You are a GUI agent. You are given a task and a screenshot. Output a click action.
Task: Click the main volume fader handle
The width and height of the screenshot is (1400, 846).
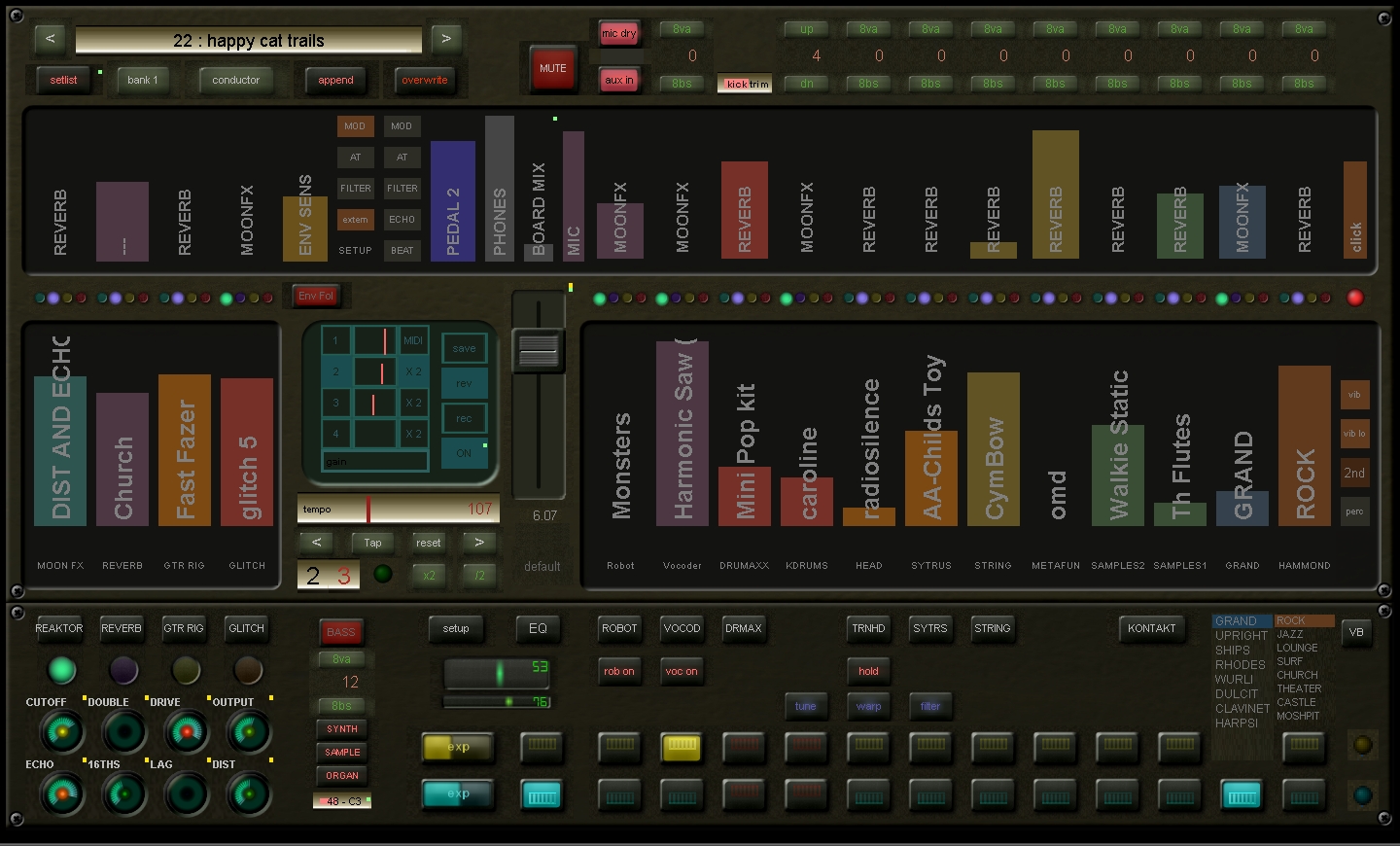point(539,350)
